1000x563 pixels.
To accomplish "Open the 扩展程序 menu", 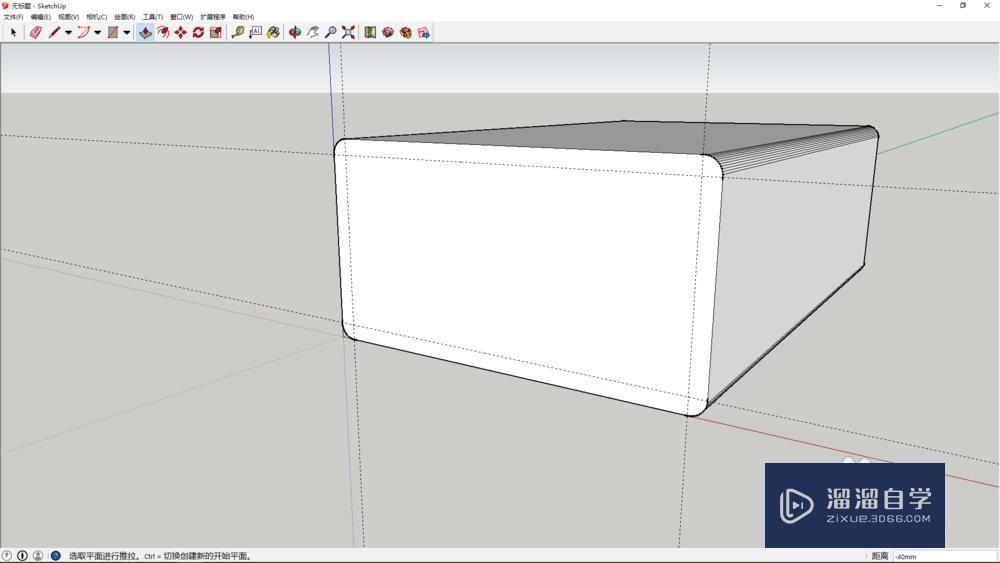I will [x=213, y=17].
